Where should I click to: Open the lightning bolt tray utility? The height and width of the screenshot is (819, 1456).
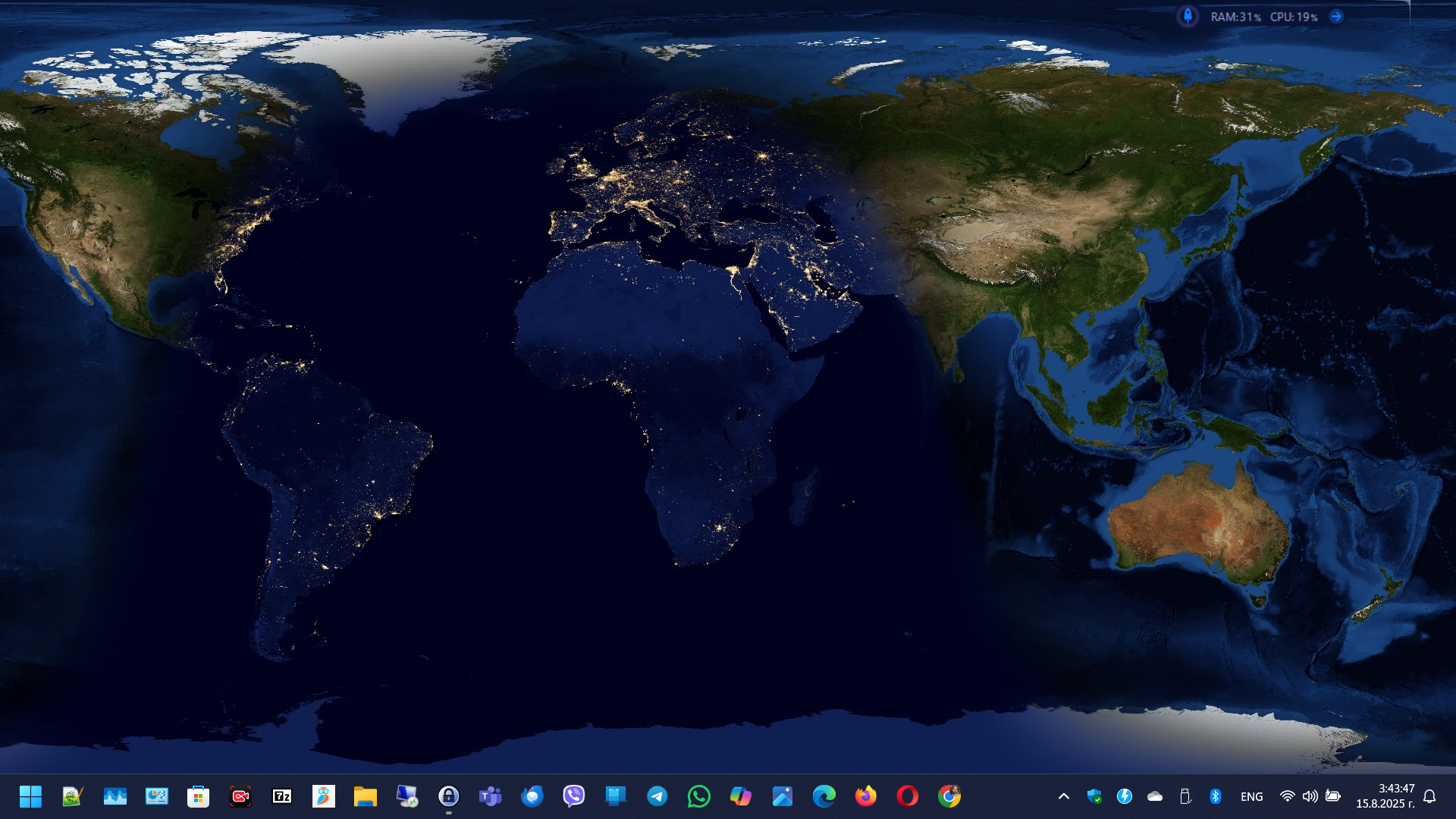[1124, 796]
